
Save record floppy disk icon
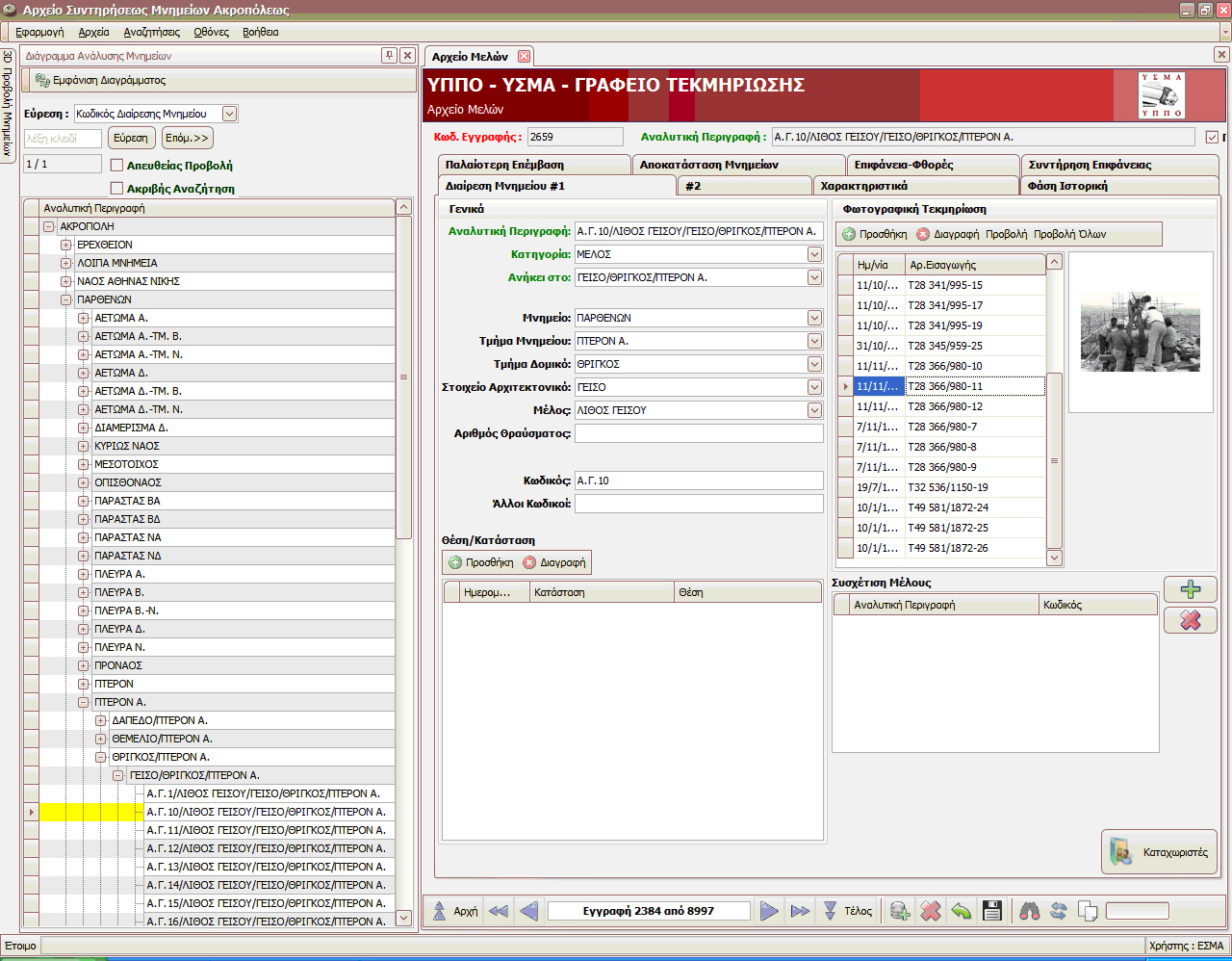(992, 911)
